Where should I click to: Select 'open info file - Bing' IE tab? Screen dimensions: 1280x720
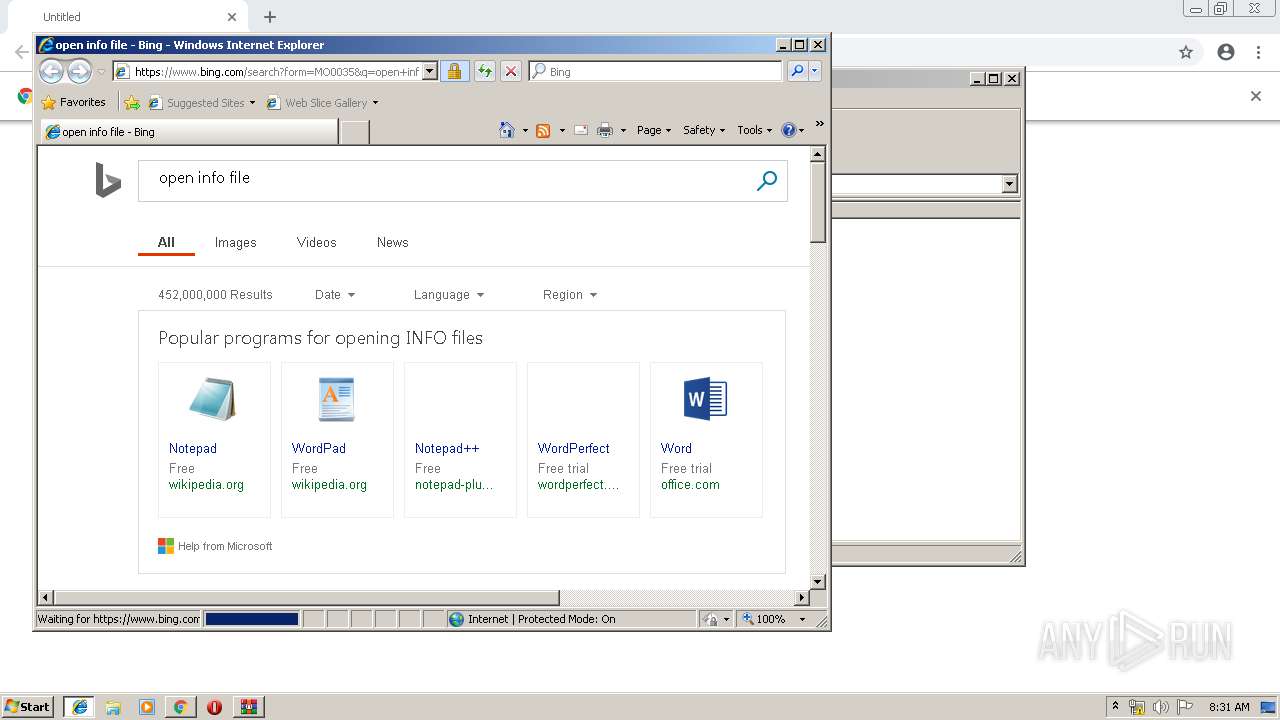point(189,131)
